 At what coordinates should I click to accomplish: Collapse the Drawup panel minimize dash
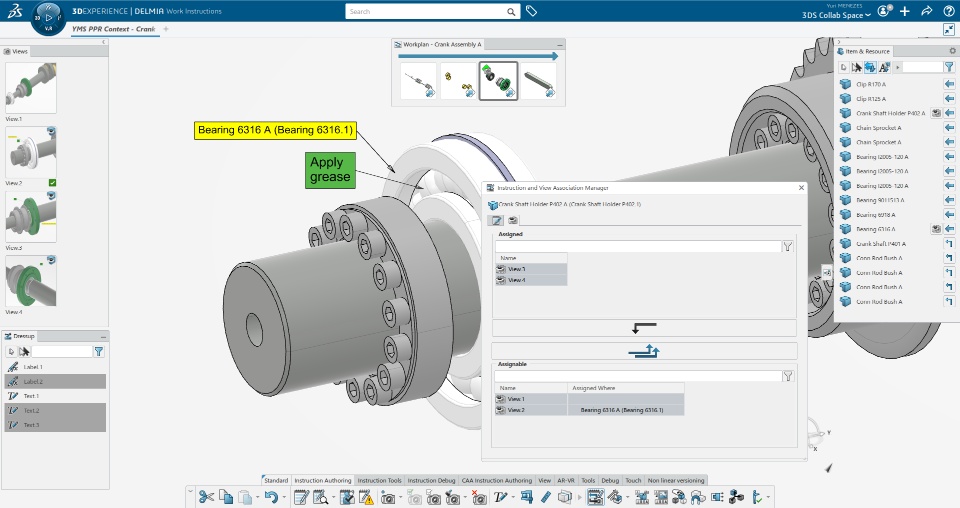coord(103,337)
